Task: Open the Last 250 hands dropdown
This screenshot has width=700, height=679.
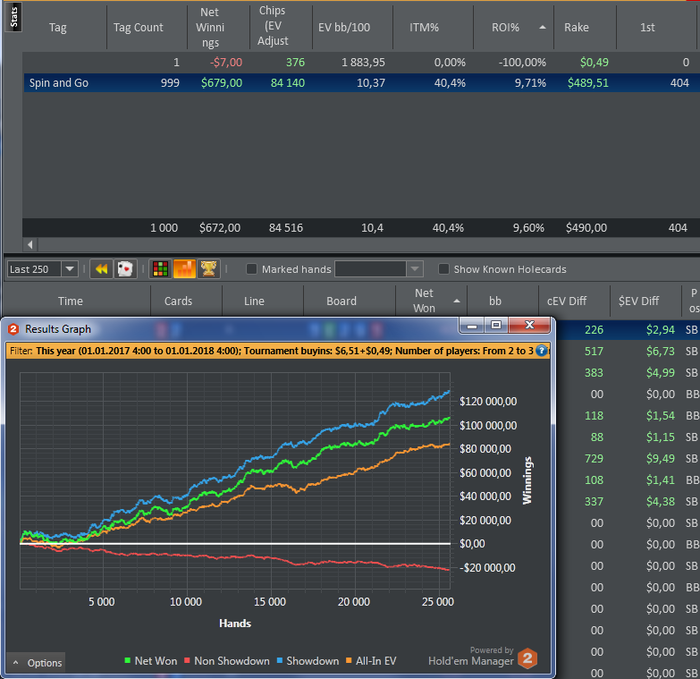Action: click(x=69, y=269)
